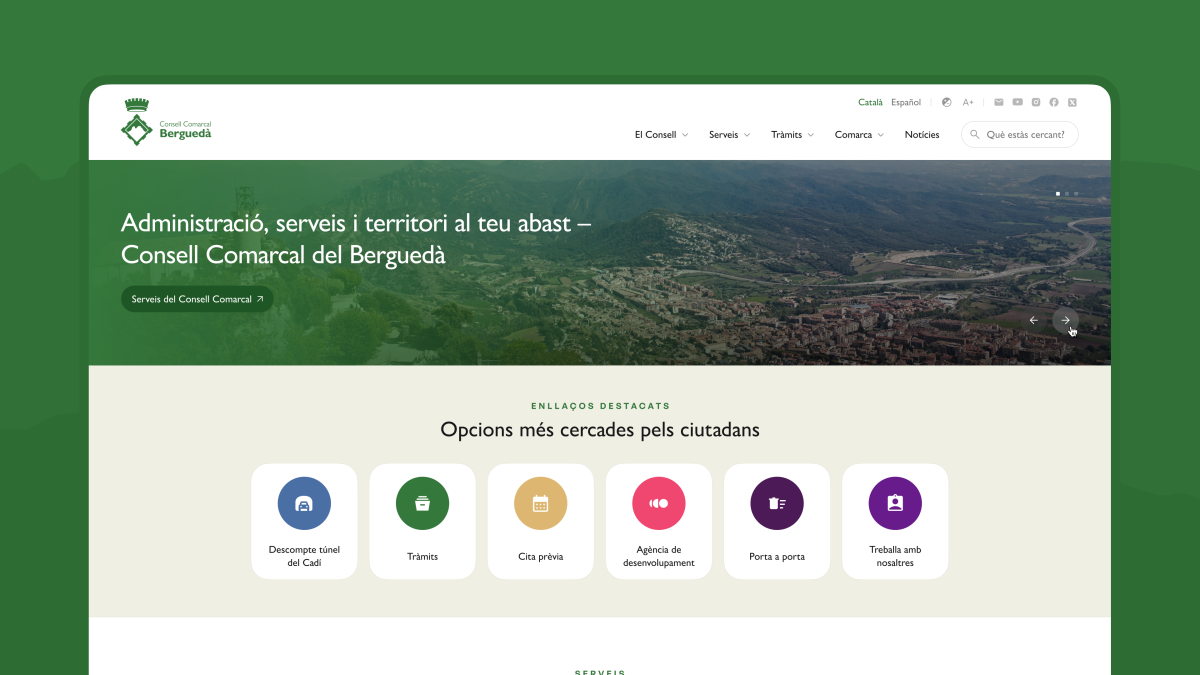Click the Consell Comarcal Berguedà logo
The image size is (1200, 675).
tap(167, 122)
